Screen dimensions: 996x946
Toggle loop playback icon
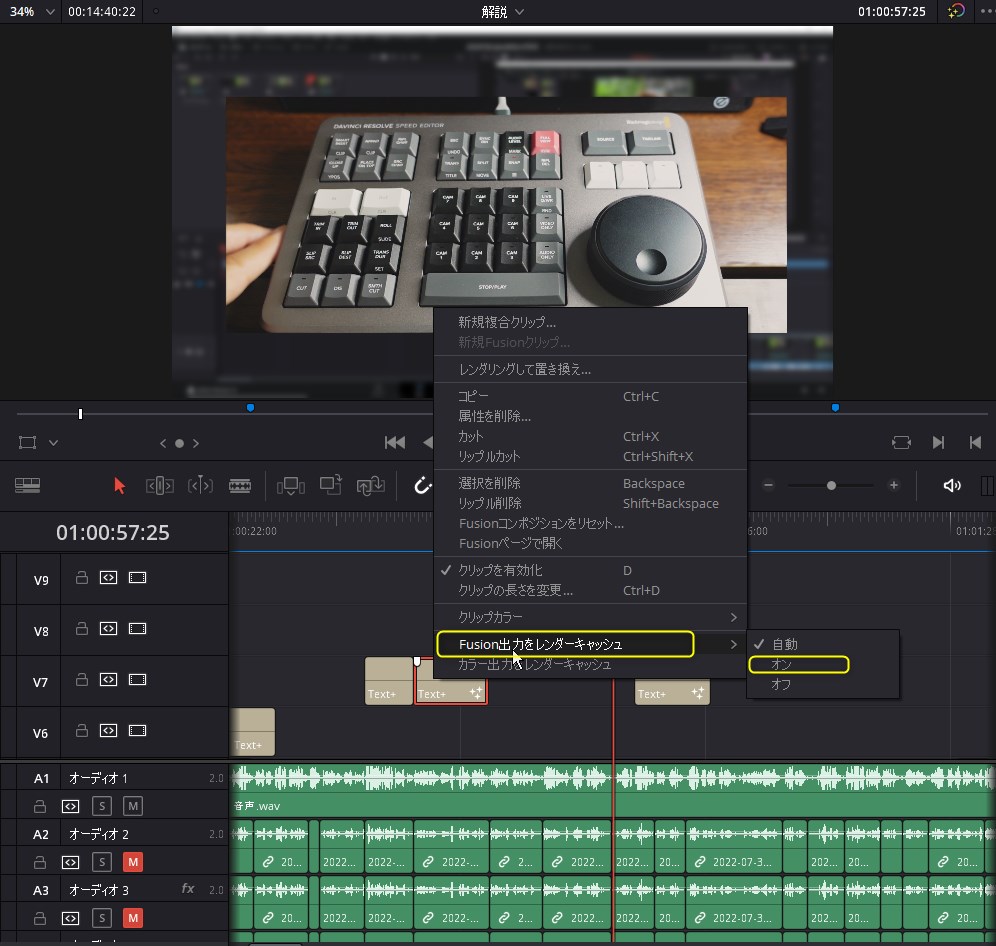click(901, 442)
